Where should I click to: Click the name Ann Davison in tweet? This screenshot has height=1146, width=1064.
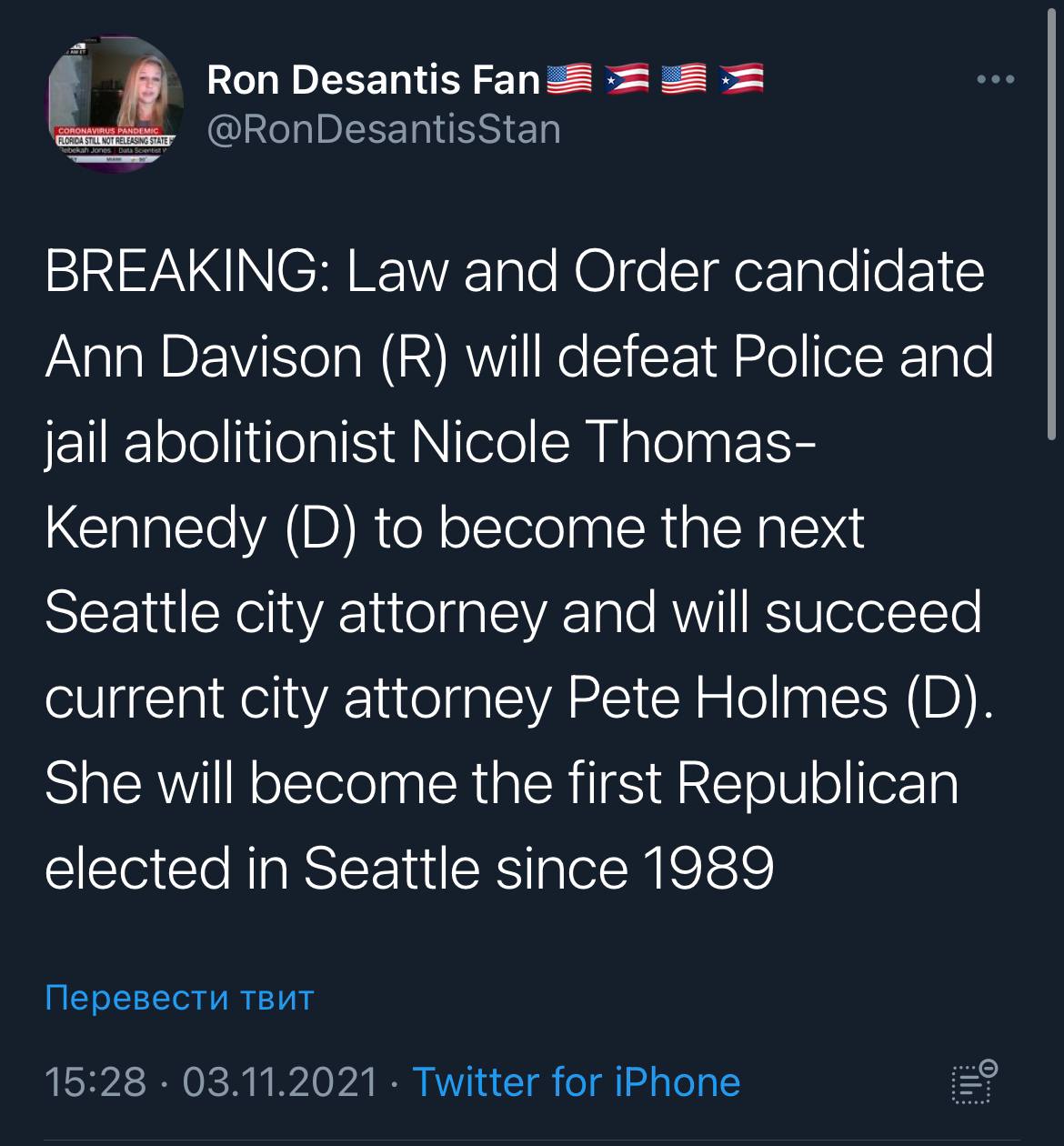(x=204, y=356)
